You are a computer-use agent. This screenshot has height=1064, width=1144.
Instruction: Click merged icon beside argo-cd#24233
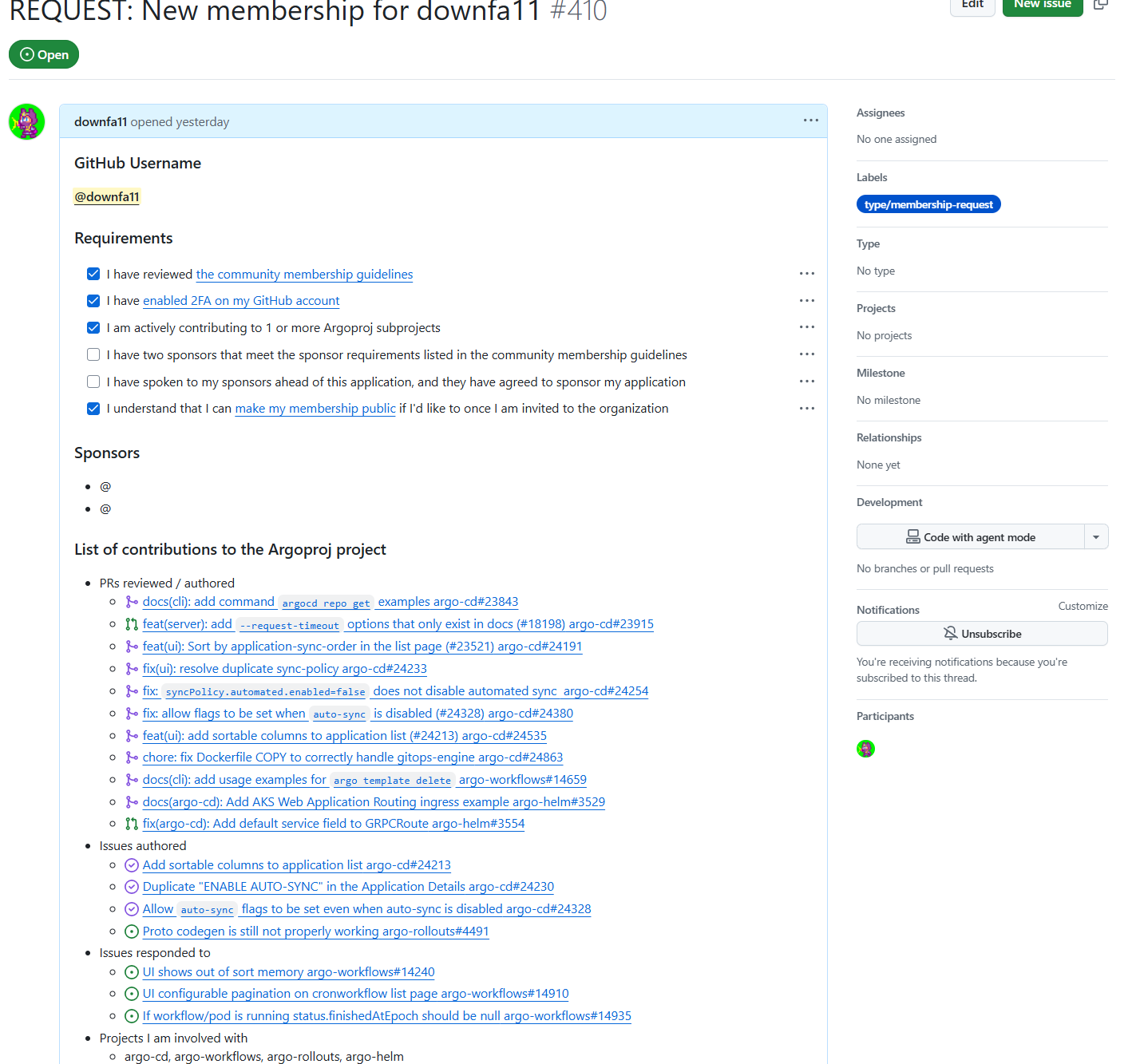point(132,669)
